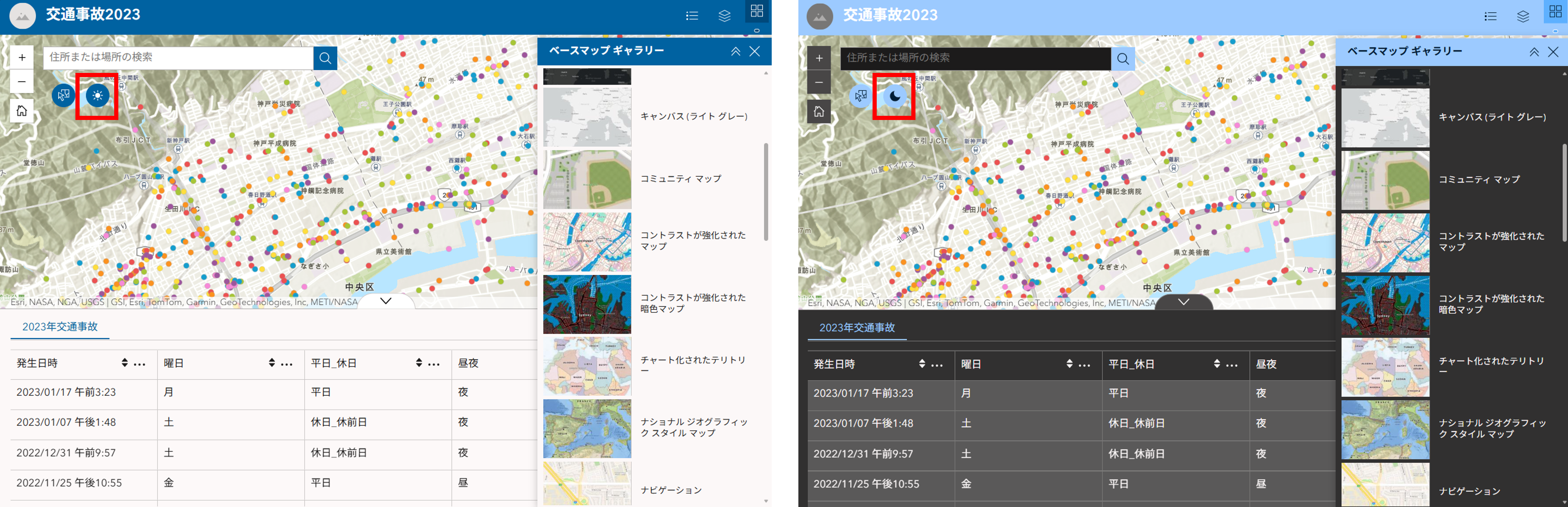The image size is (1568, 507).
Task: Click the select-features tool on light map
Action: 63,95
